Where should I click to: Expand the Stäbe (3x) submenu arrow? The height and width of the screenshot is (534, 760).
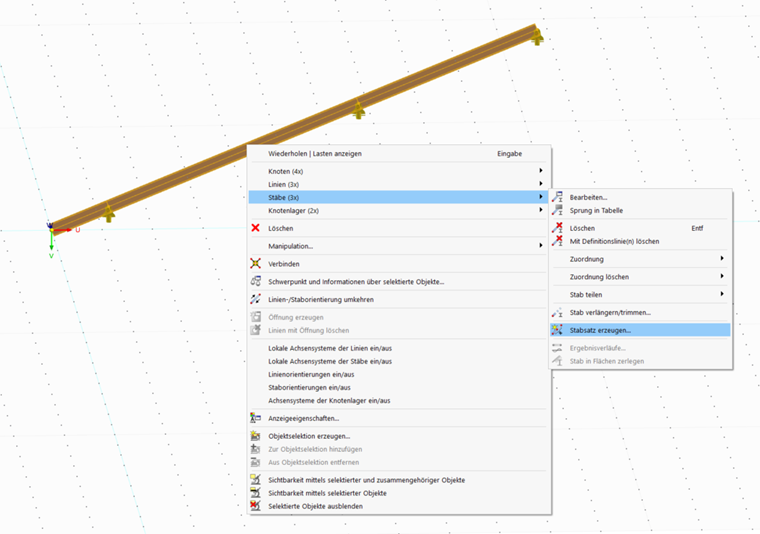(540, 197)
